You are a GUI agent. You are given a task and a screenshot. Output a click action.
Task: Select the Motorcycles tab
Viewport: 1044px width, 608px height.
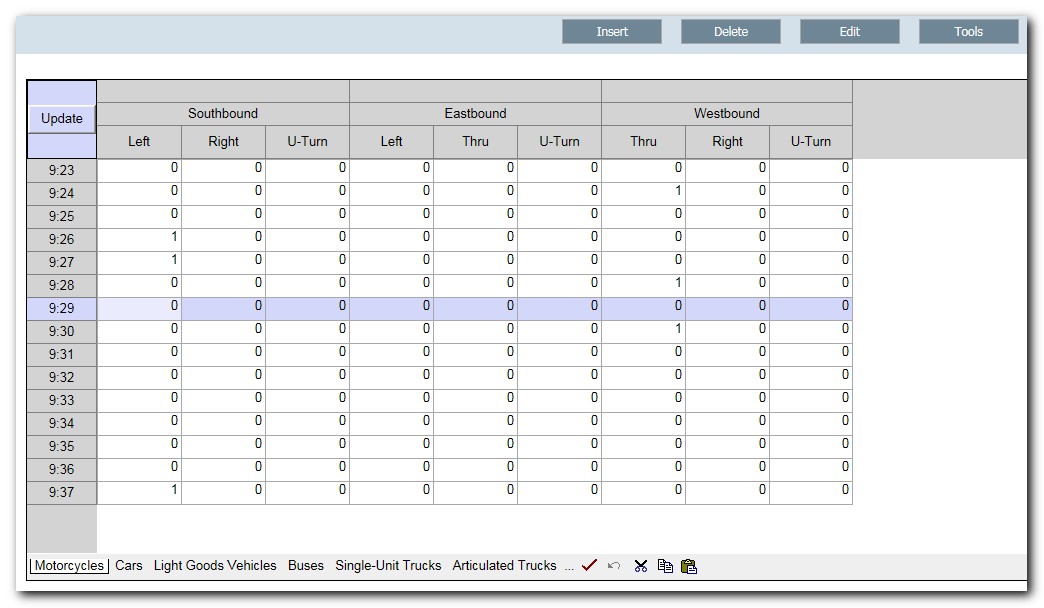coord(67,565)
